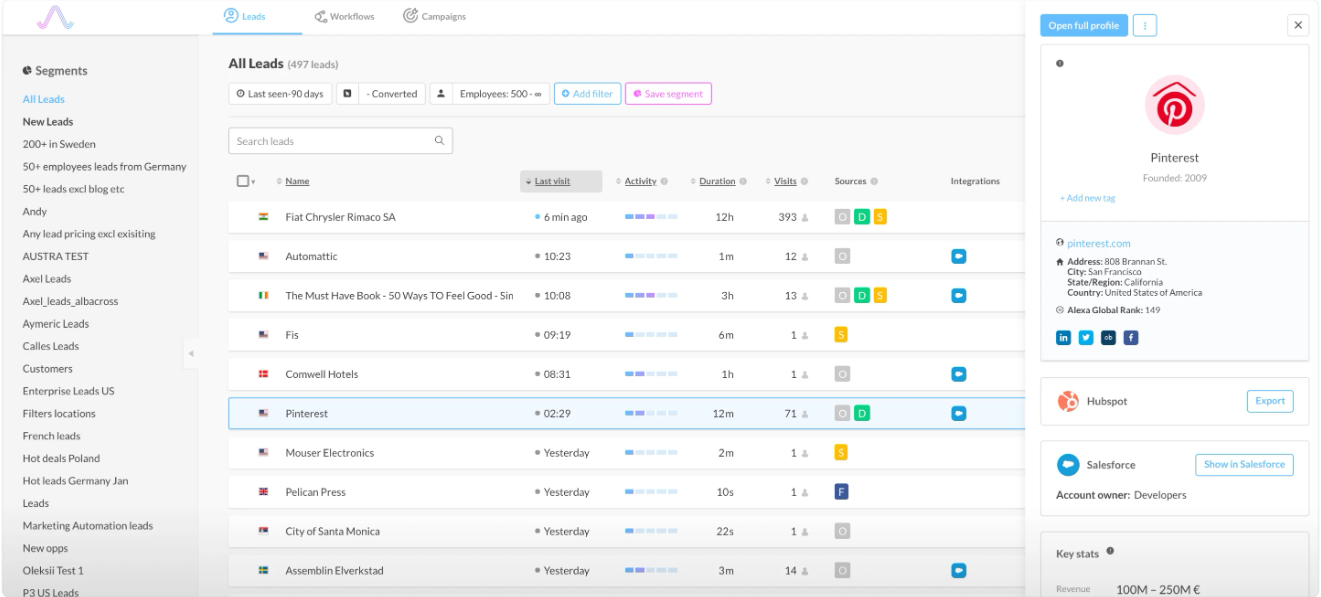Click activity bar in Pinterest row

coord(651,413)
